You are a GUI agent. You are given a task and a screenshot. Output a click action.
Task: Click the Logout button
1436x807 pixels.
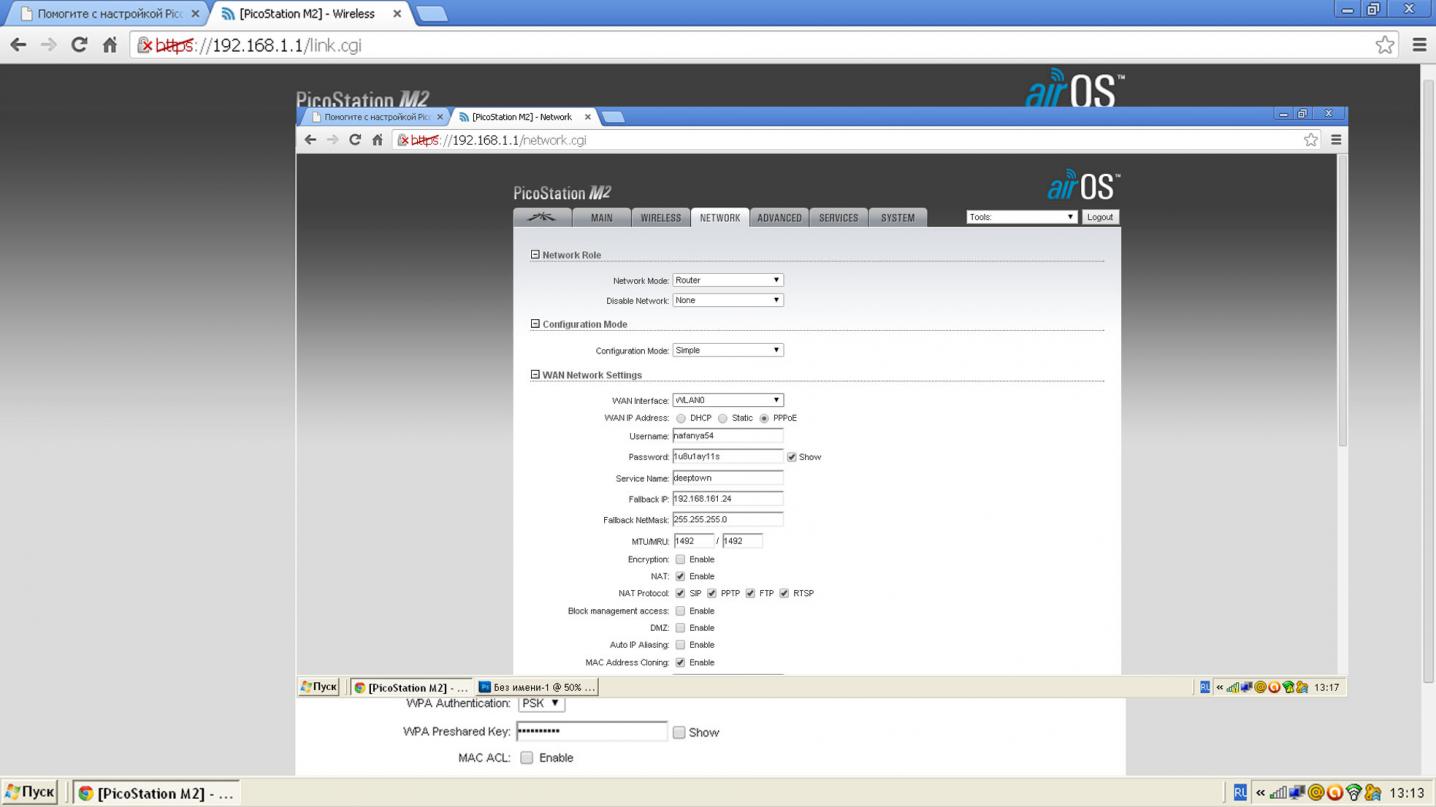[1099, 217]
